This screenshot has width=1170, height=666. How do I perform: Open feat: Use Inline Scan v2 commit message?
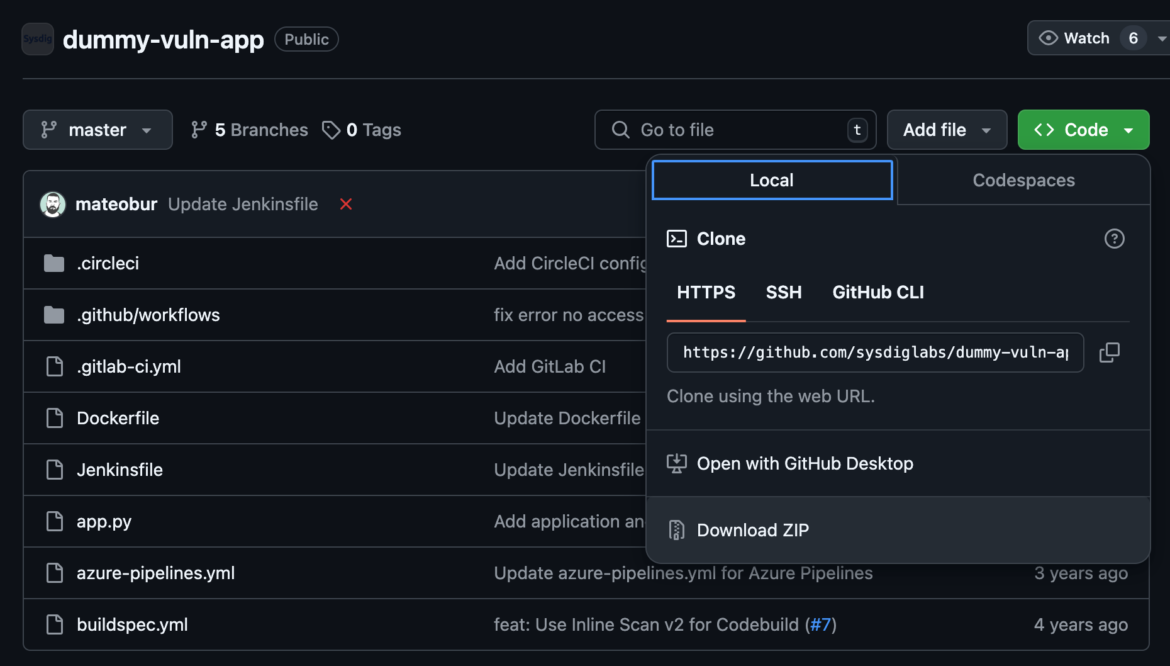click(648, 624)
